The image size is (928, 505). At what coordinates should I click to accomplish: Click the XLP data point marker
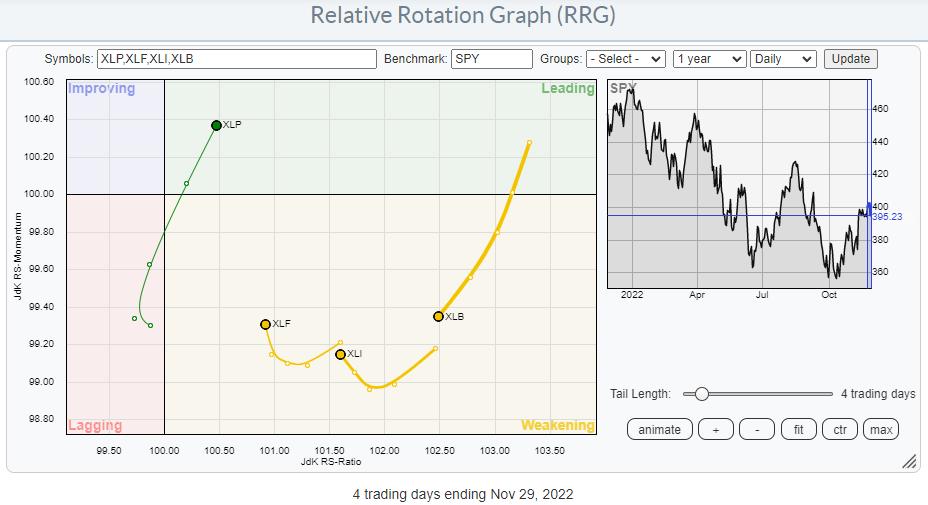coord(216,125)
